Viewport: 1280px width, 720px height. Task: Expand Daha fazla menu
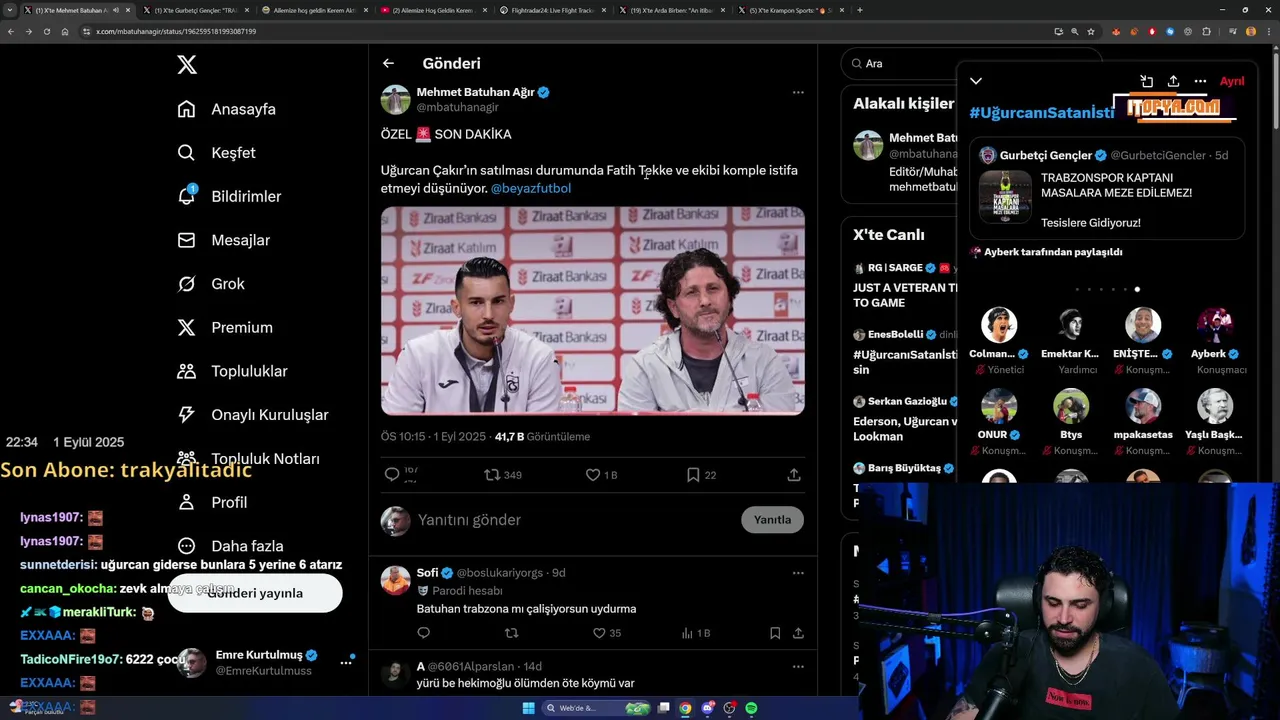click(230, 546)
